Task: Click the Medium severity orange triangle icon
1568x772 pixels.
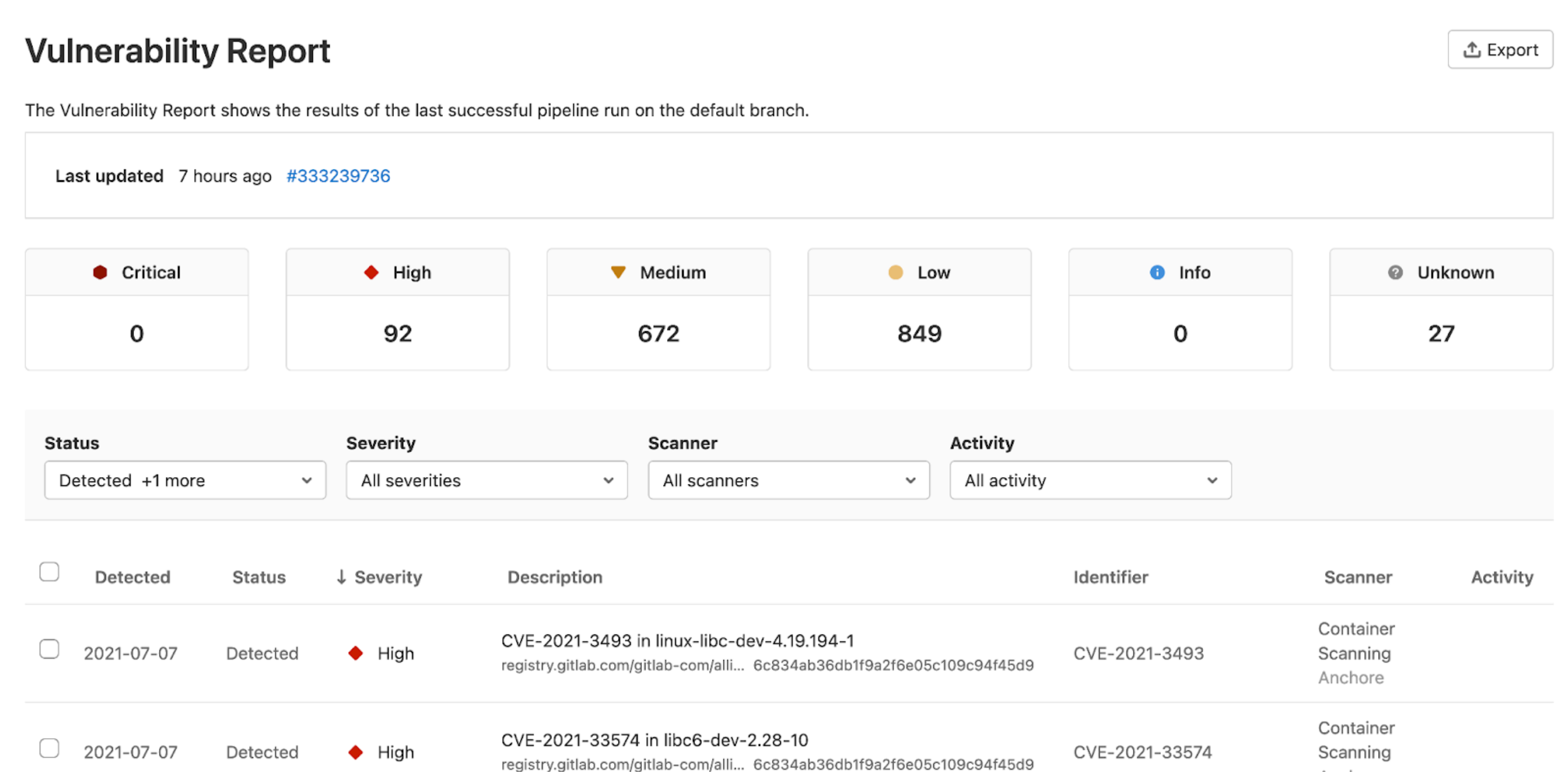Action: click(x=619, y=272)
